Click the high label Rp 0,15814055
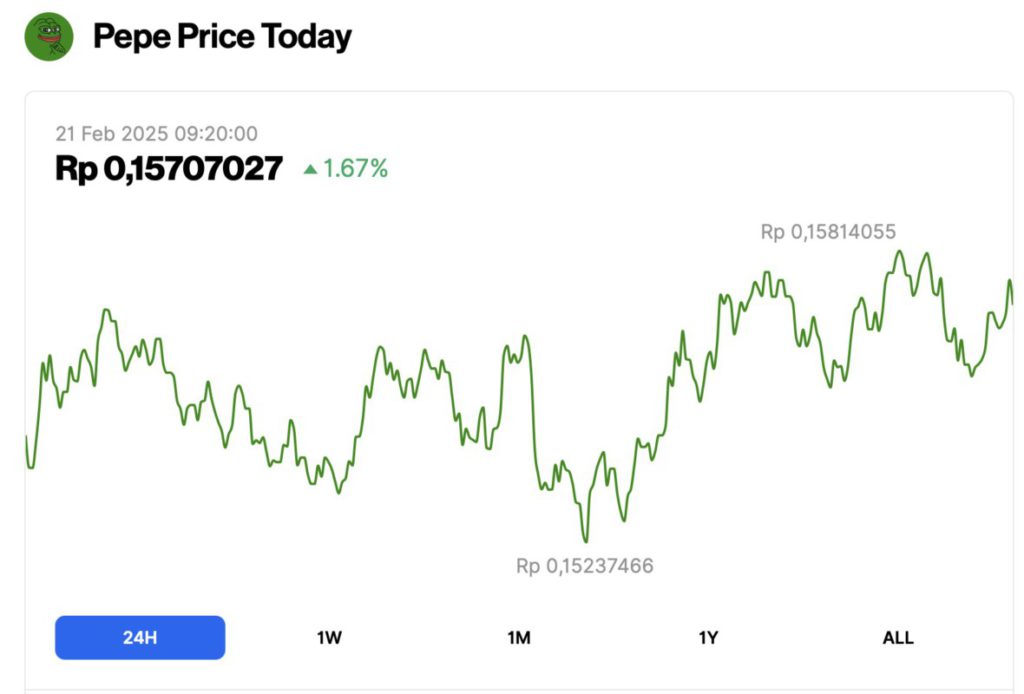Image resolution: width=1024 pixels, height=694 pixels. point(828,232)
